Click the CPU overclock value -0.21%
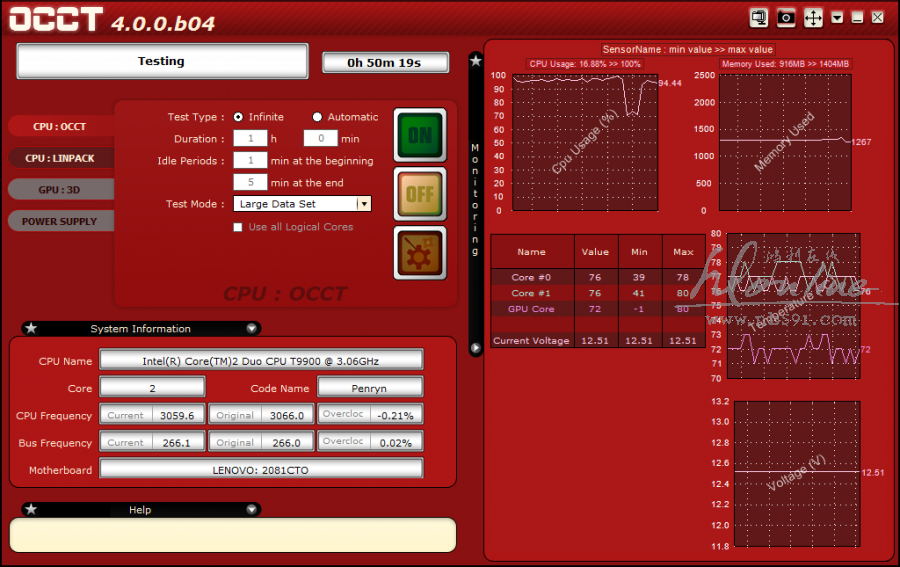 pyautogui.click(x=396, y=415)
